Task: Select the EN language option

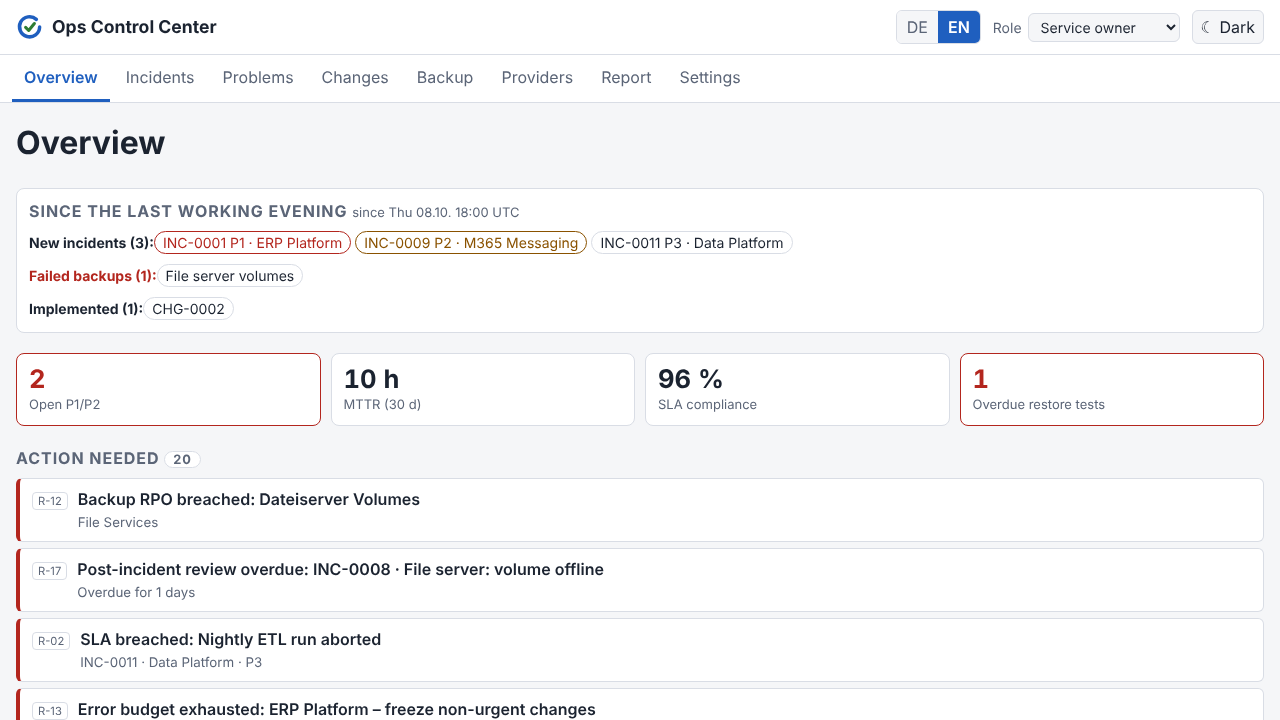Action: [959, 27]
